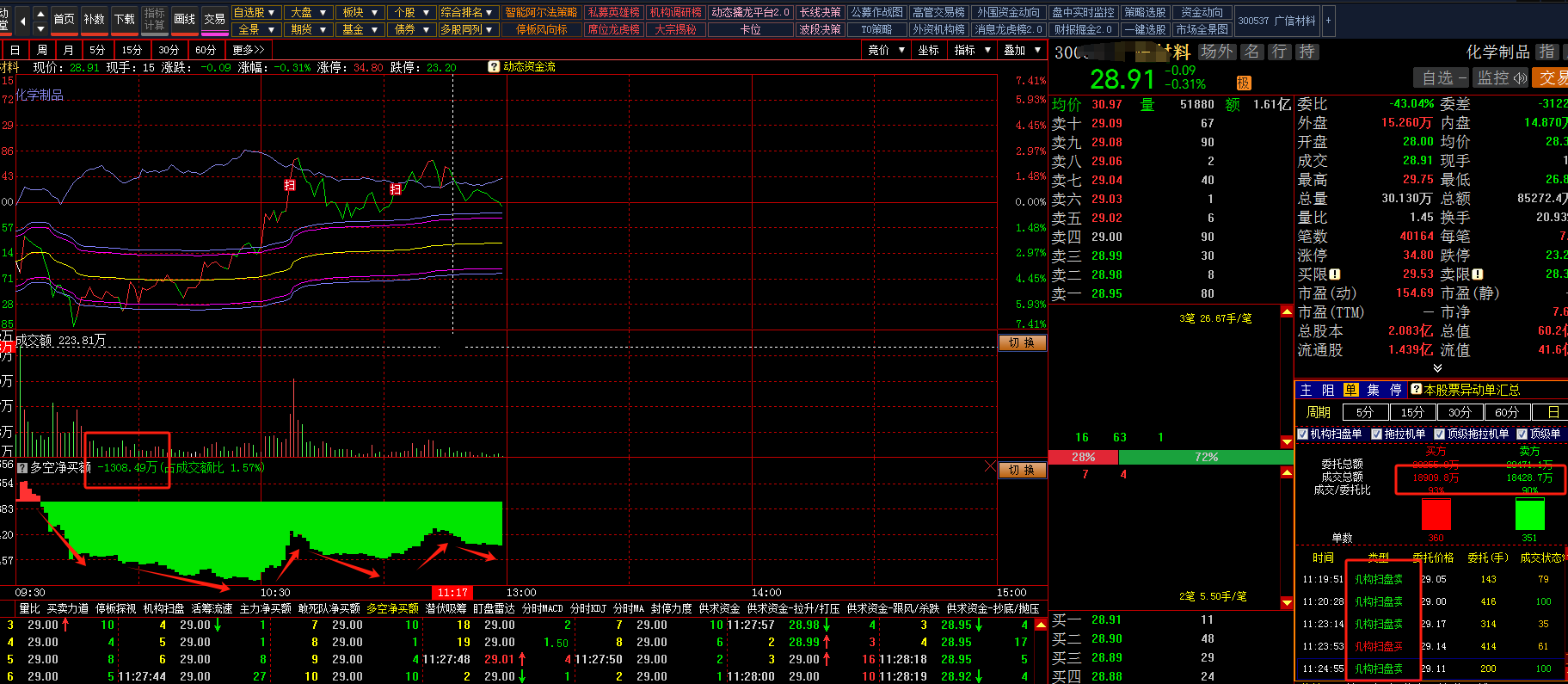Click the 卖限 info exclamation icon

point(1478,274)
